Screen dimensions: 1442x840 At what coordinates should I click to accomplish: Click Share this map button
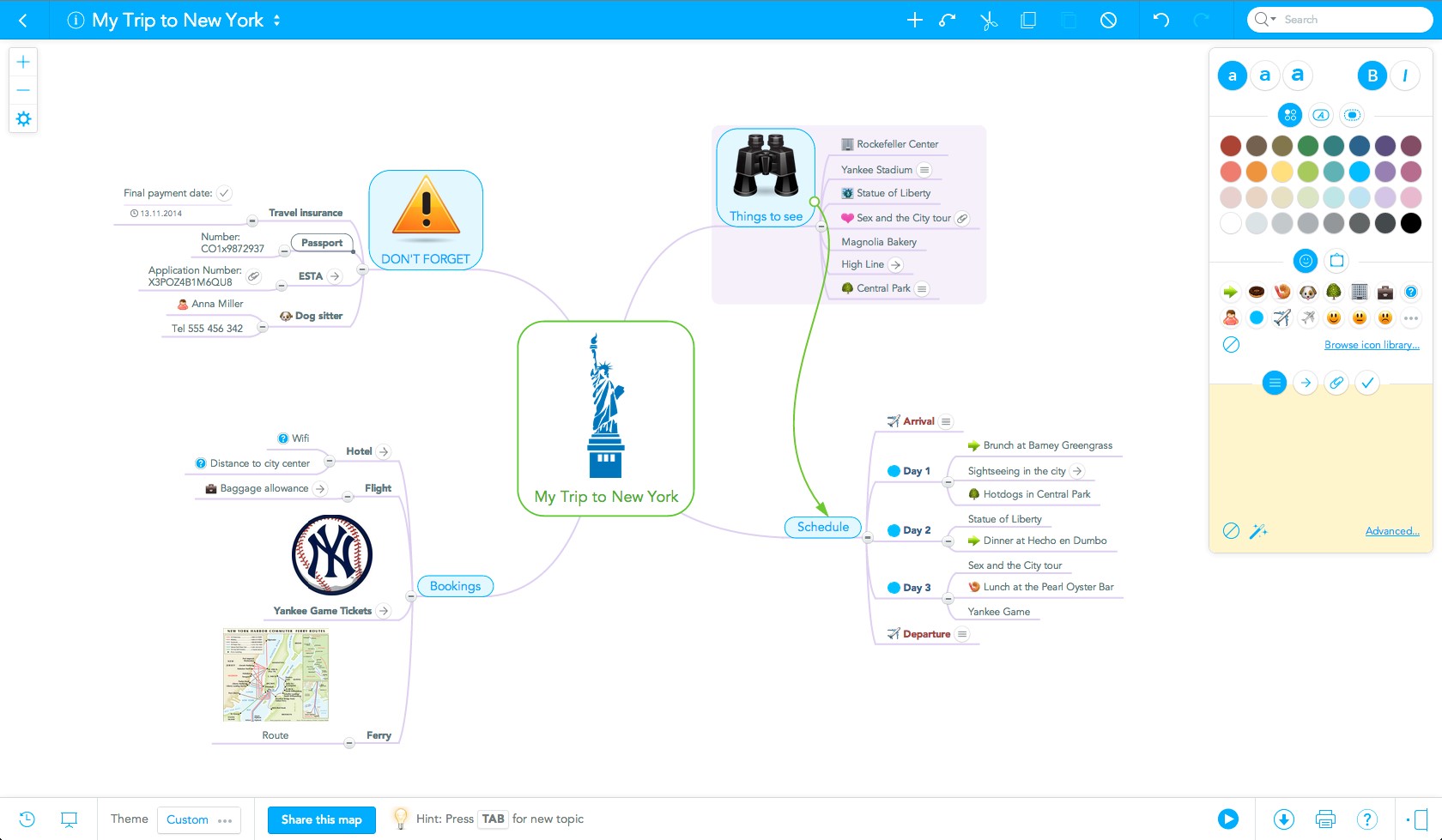click(321, 819)
